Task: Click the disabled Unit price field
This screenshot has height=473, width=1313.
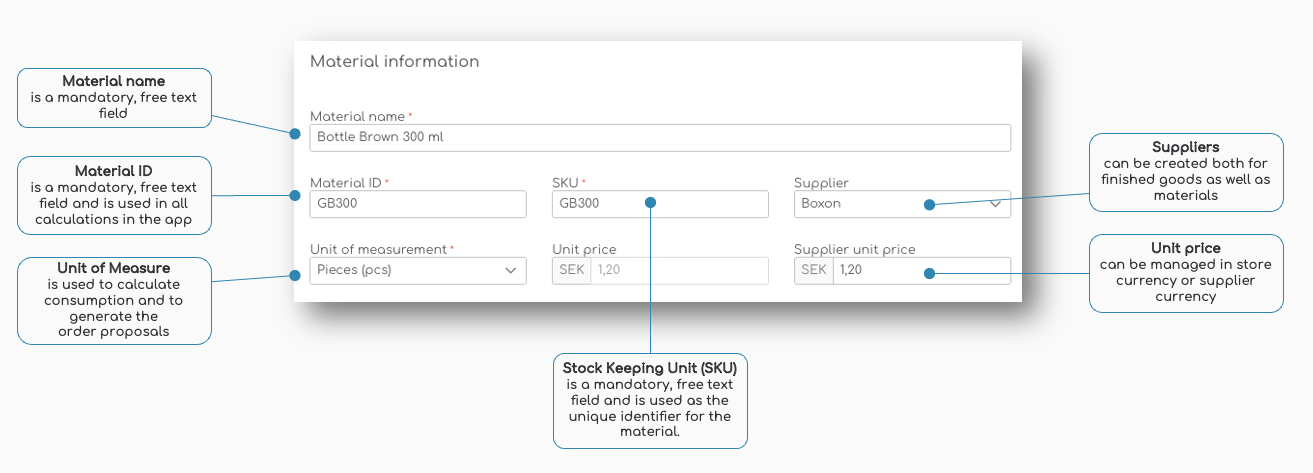Action: coord(678,271)
